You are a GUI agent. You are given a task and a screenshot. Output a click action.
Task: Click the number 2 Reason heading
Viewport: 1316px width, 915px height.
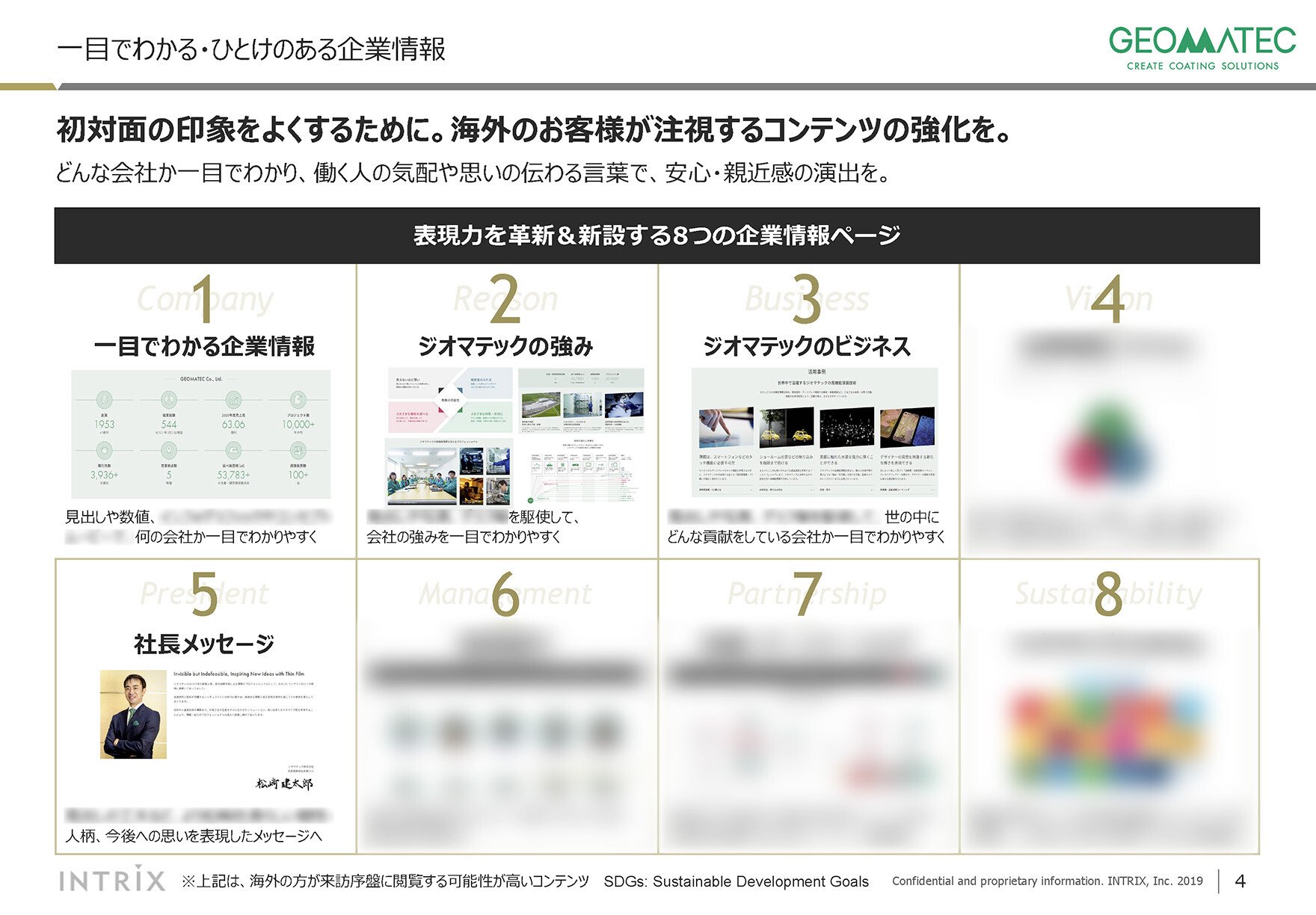pos(505,299)
